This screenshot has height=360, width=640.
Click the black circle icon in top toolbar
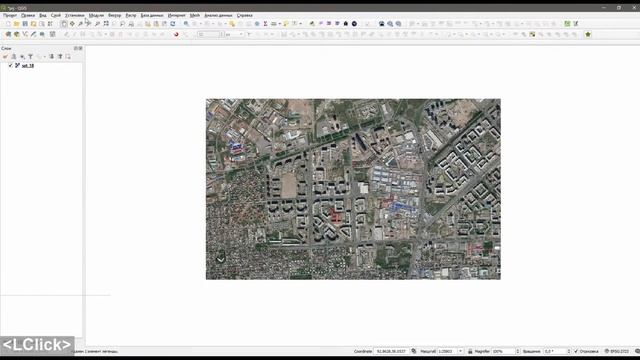(354, 24)
